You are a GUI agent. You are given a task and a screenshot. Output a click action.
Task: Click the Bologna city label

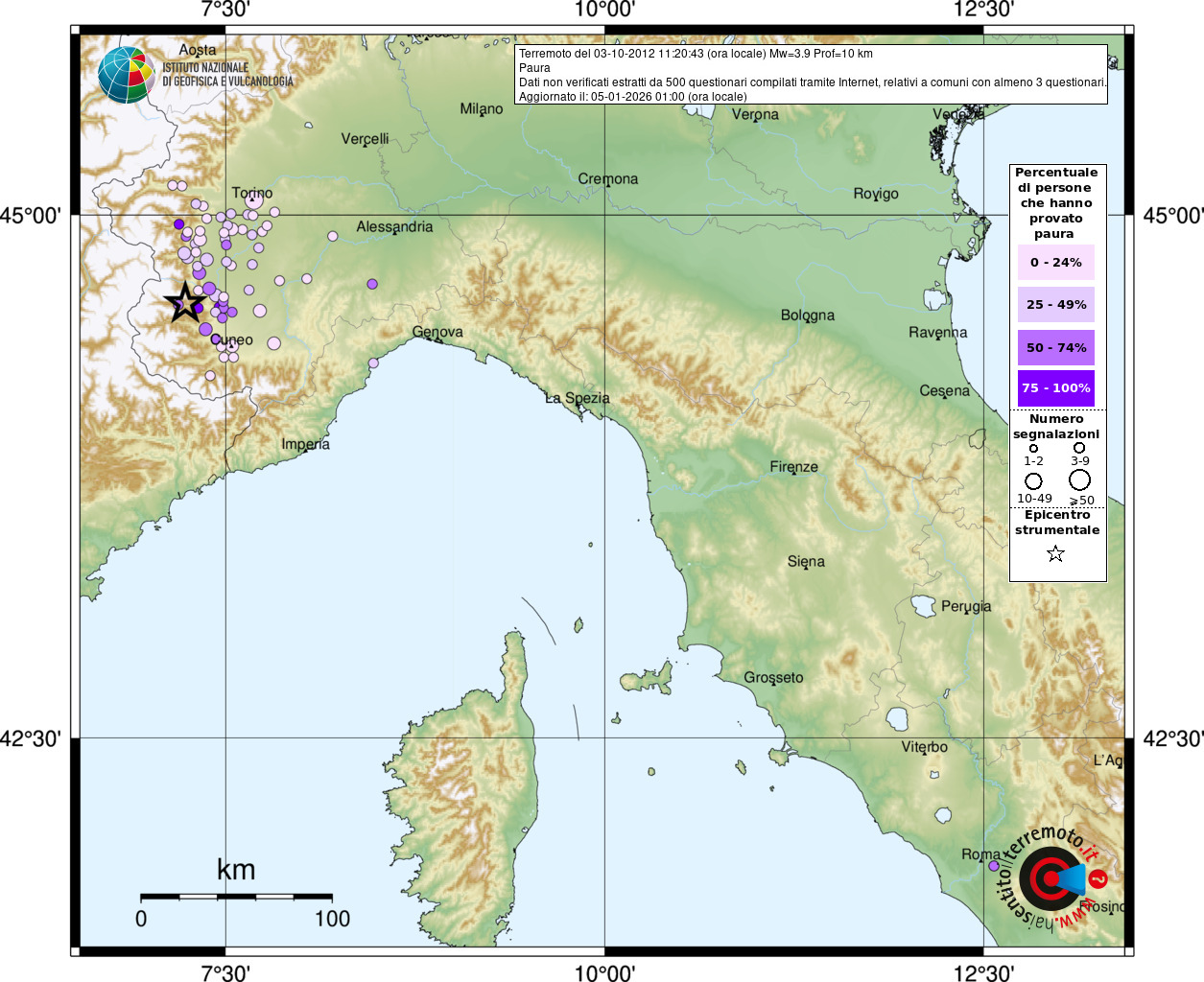click(807, 315)
